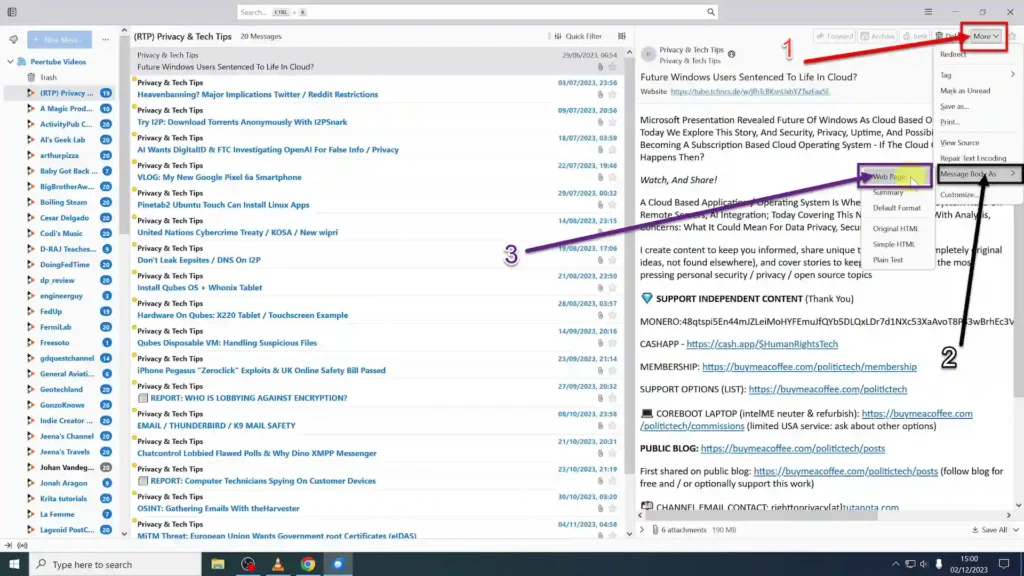The width and height of the screenshot is (1024, 576).
Task: Choose Mark as Unread in More menu
Action: [965, 91]
